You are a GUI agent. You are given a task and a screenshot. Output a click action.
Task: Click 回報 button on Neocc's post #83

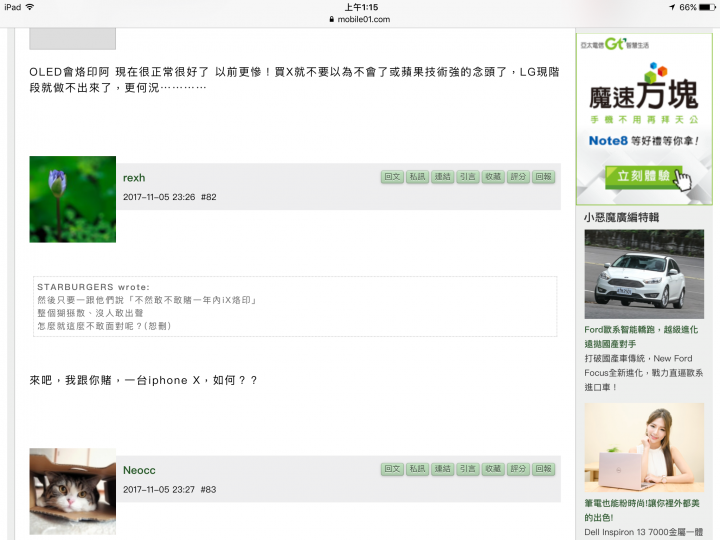544,469
